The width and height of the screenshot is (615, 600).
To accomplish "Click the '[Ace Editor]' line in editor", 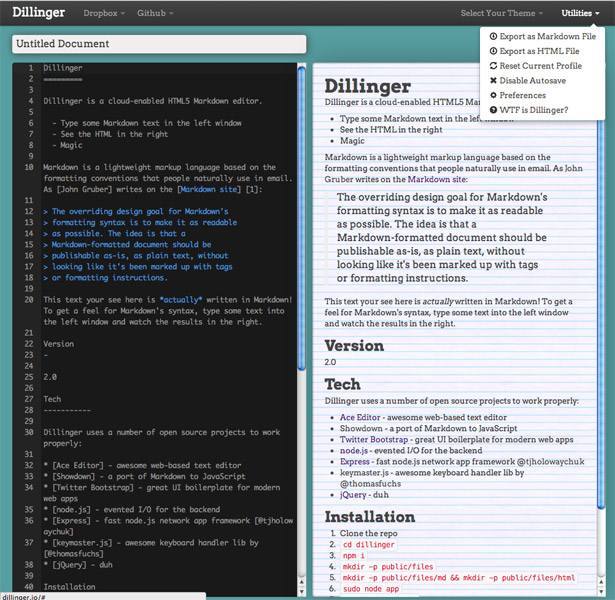I will click(x=142, y=465).
